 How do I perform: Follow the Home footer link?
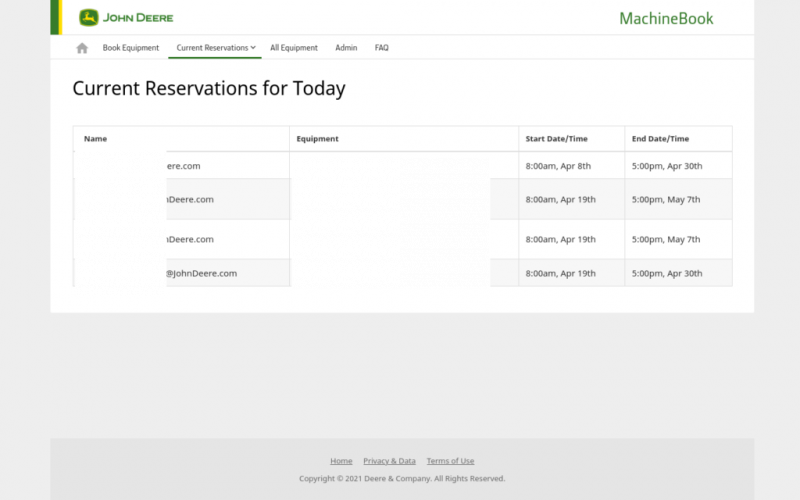341,461
